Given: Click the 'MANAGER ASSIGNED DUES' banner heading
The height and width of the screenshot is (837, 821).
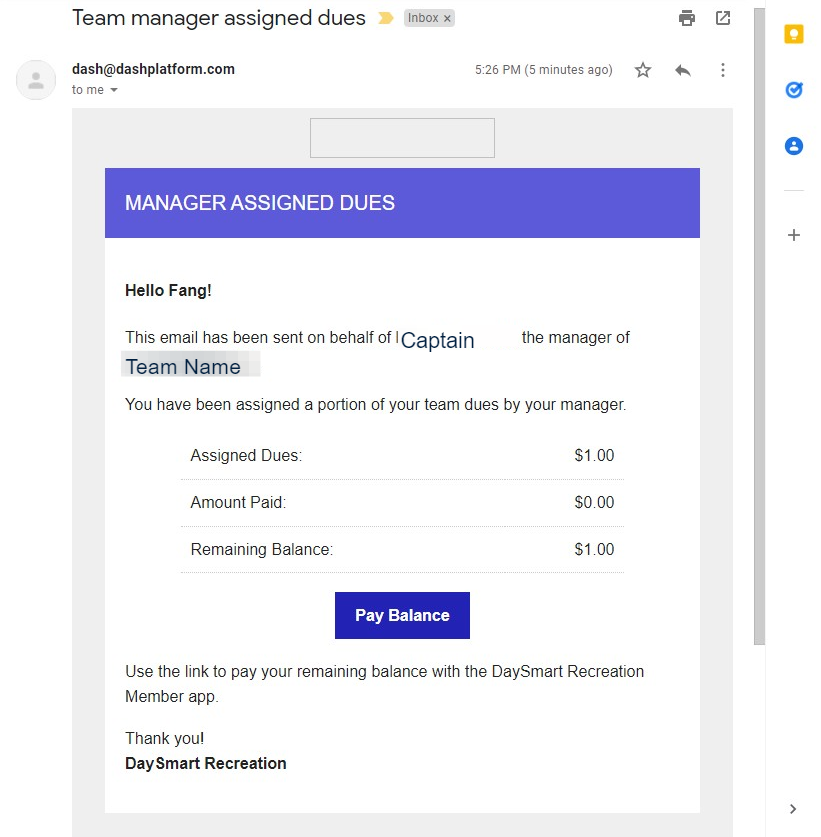Looking at the screenshot, I should 260,203.
